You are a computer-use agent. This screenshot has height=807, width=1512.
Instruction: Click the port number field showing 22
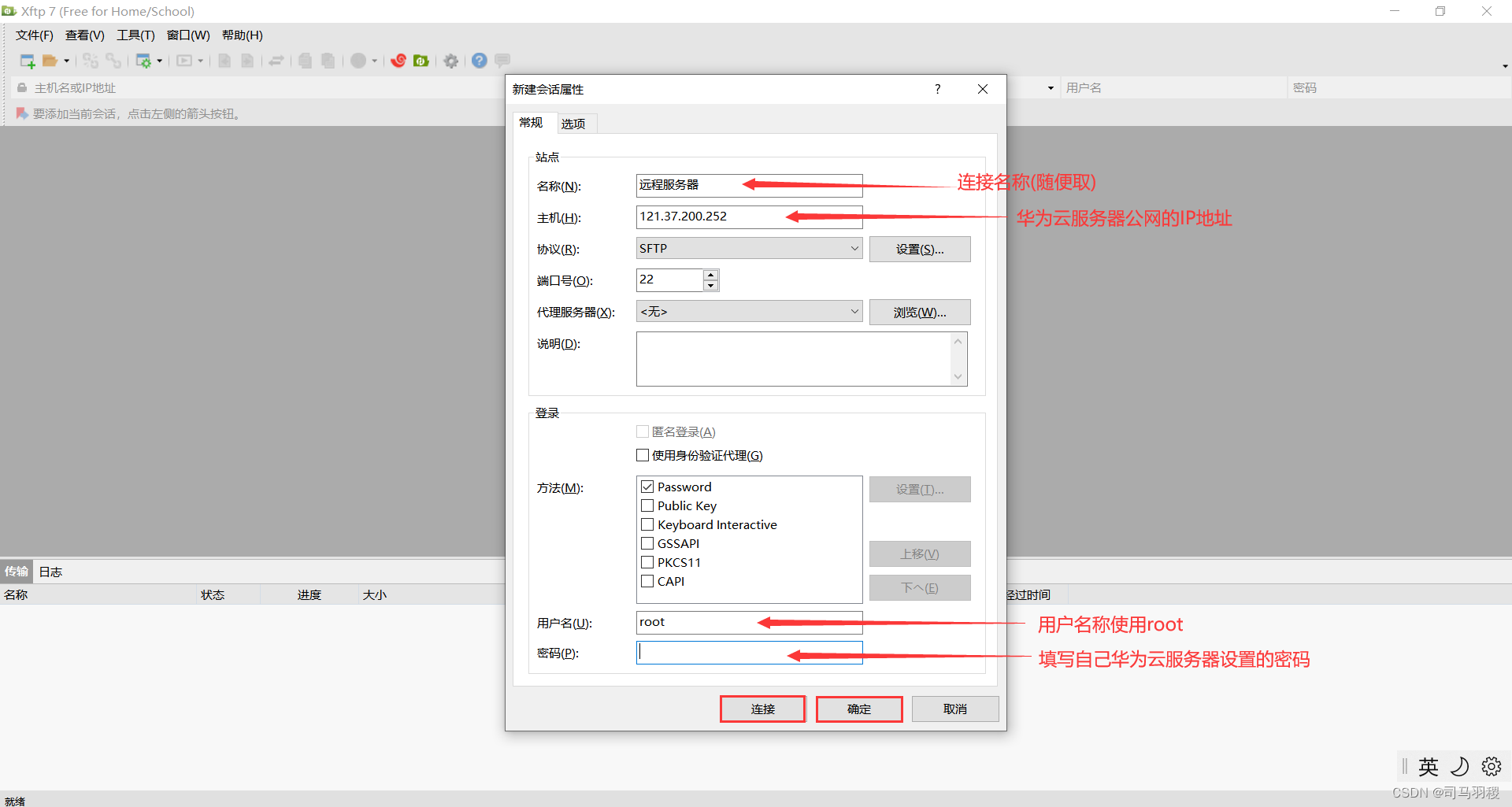[669, 280]
